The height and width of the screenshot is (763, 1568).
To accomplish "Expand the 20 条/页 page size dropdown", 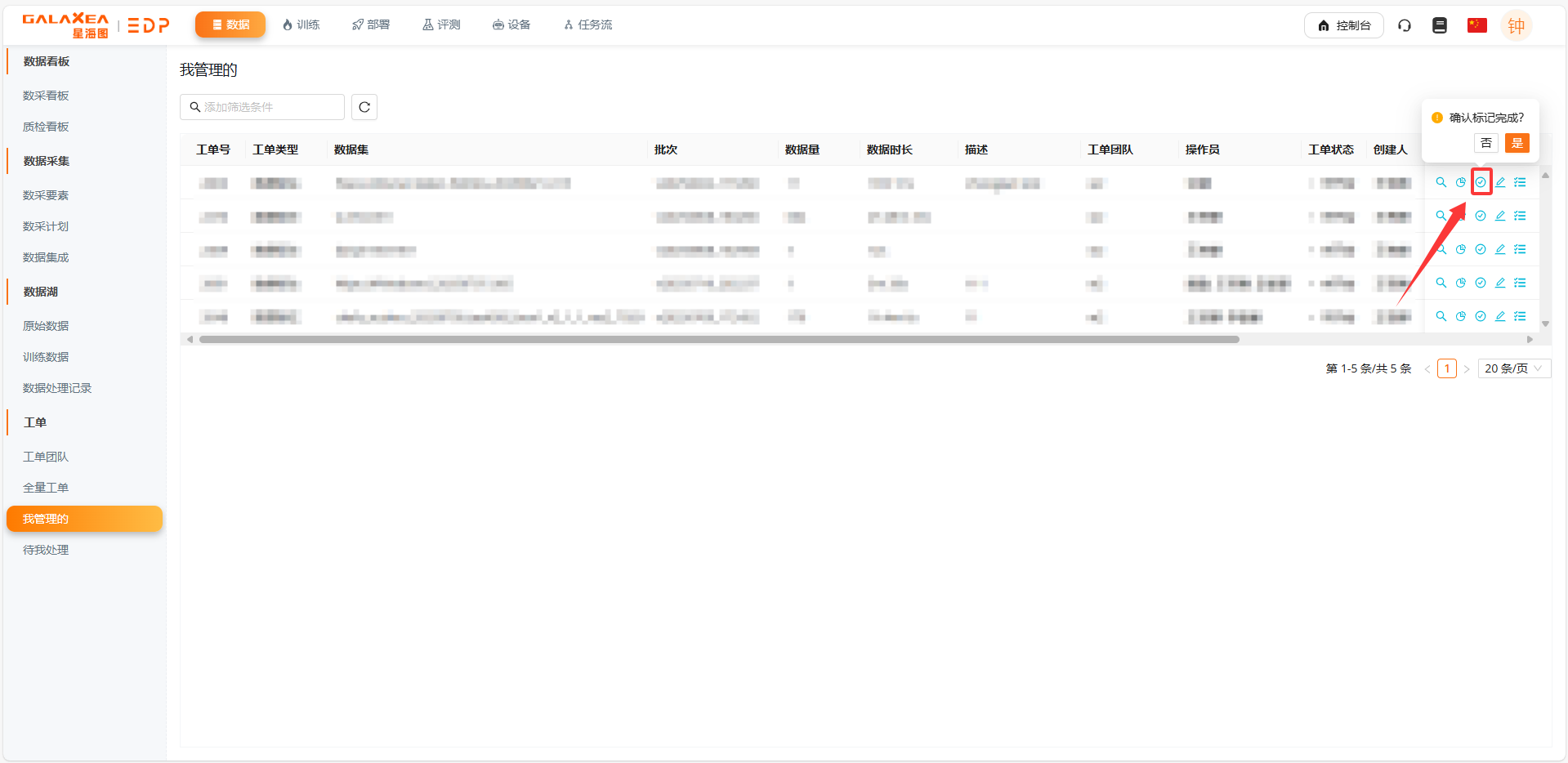I will (x=1513, y=368).
